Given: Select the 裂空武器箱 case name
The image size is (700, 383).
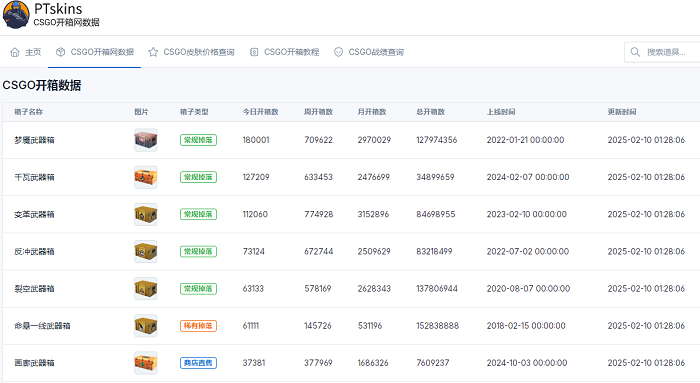Looking at the screenshot, I should [x=34, y=288].
